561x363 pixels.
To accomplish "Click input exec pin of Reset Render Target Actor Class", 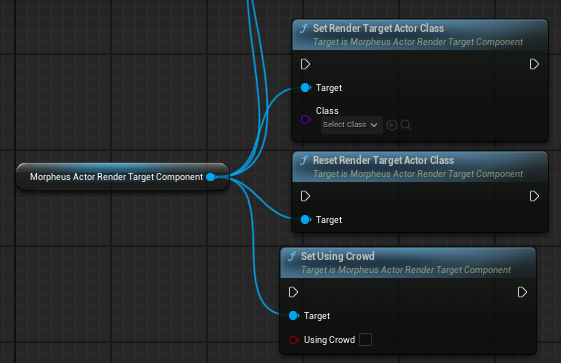I will [x=305, y=196].
